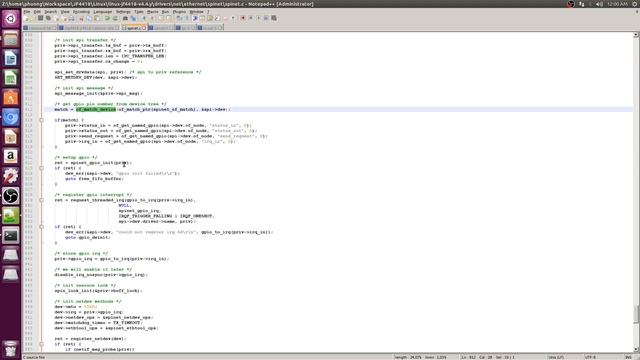Toggle word wrap in the toolbar
The width and height of the screenshot is (640, 360).
click(x=179, y=18)
